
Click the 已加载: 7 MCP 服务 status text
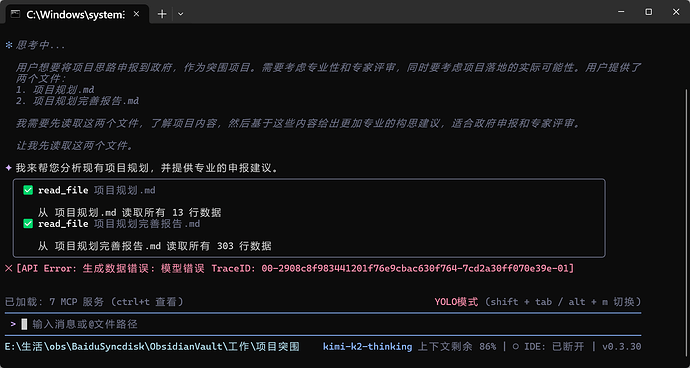[x=94, y=302]
